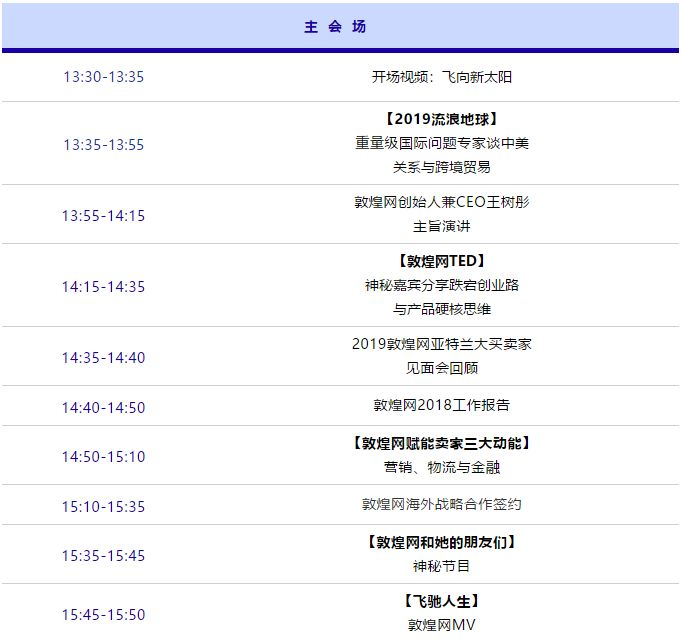Click 2019敦煌网亚特兰大买卖家 line

click(x=442, y=344)
